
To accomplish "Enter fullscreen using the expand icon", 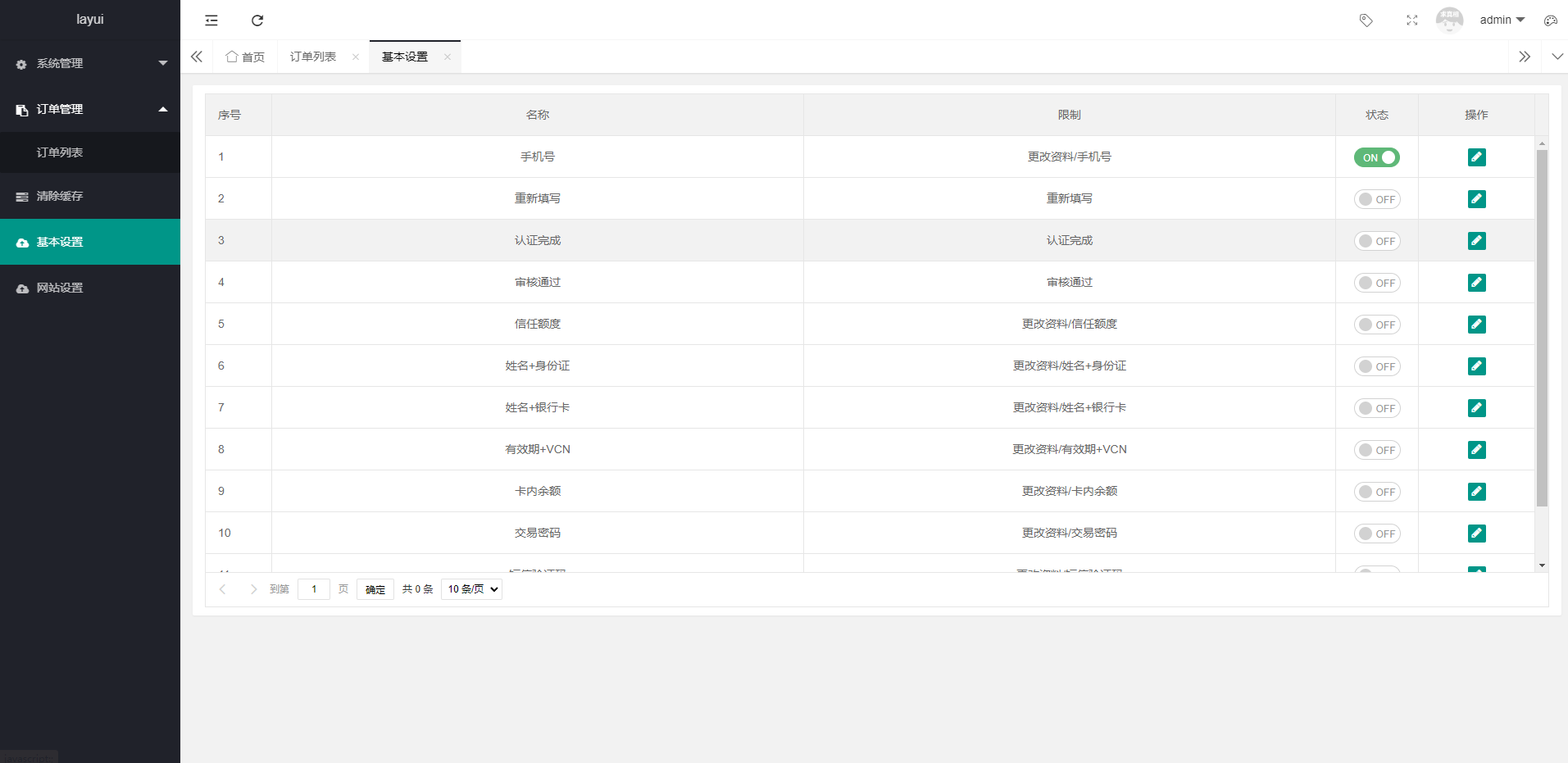I will point(1411,20).
